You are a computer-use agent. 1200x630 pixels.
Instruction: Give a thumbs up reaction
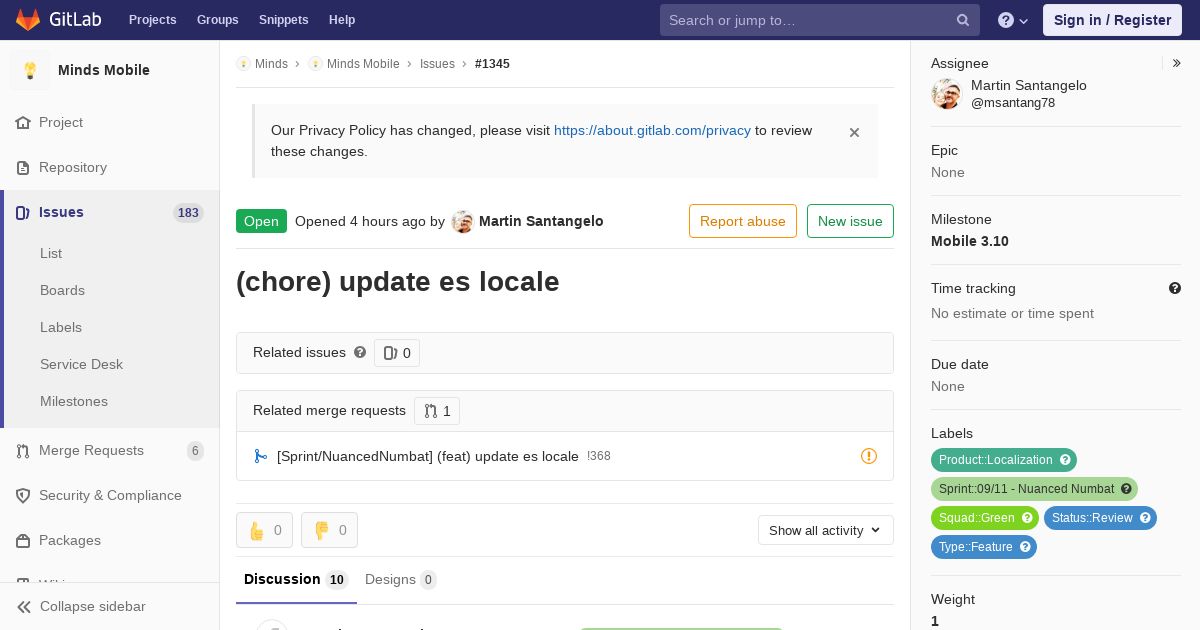click(264, 530)
